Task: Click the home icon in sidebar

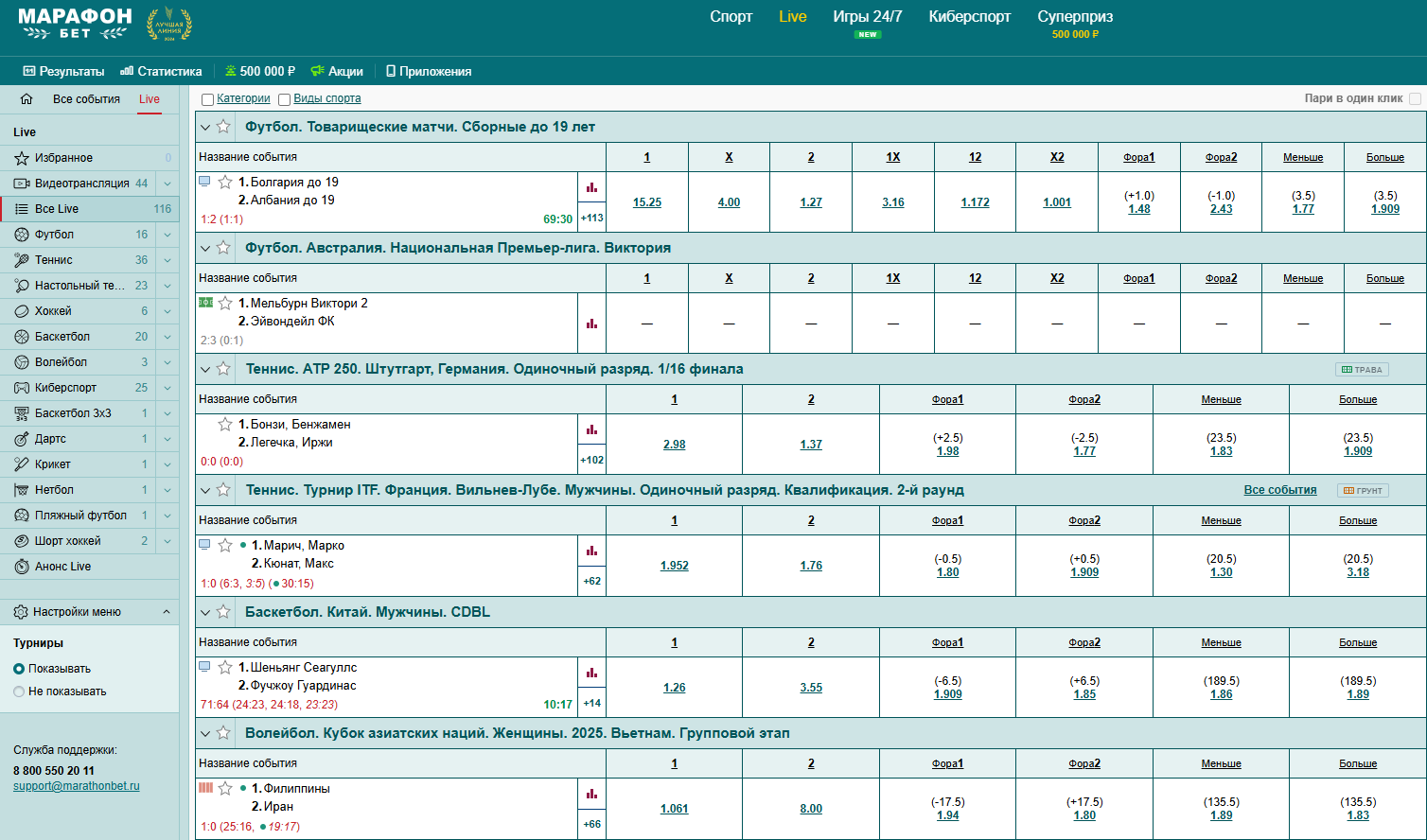Action: tap(26, 99)
